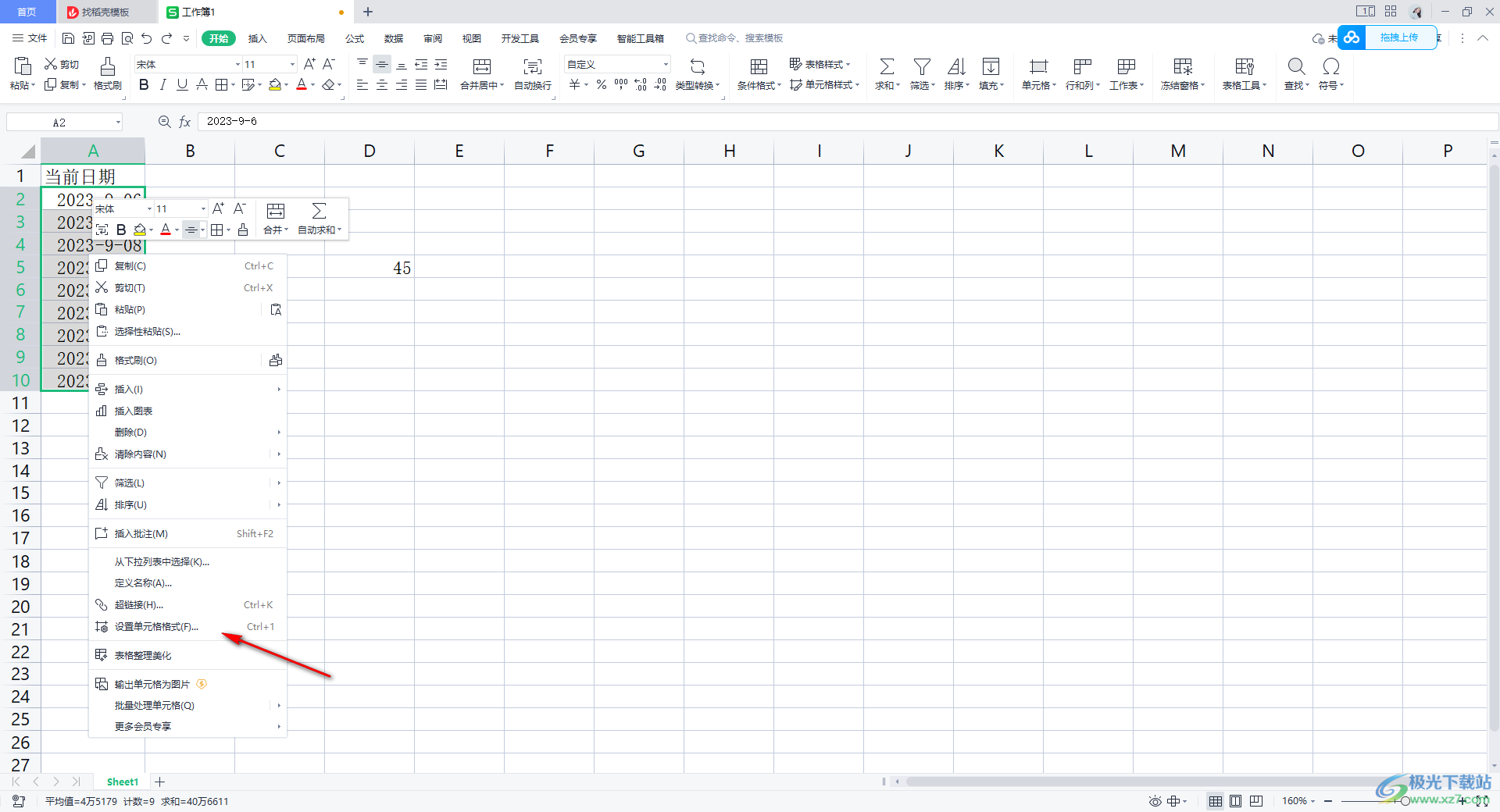Open the 插入 ribbon tab
The image size is (1500, 812).
pos(257,38)
